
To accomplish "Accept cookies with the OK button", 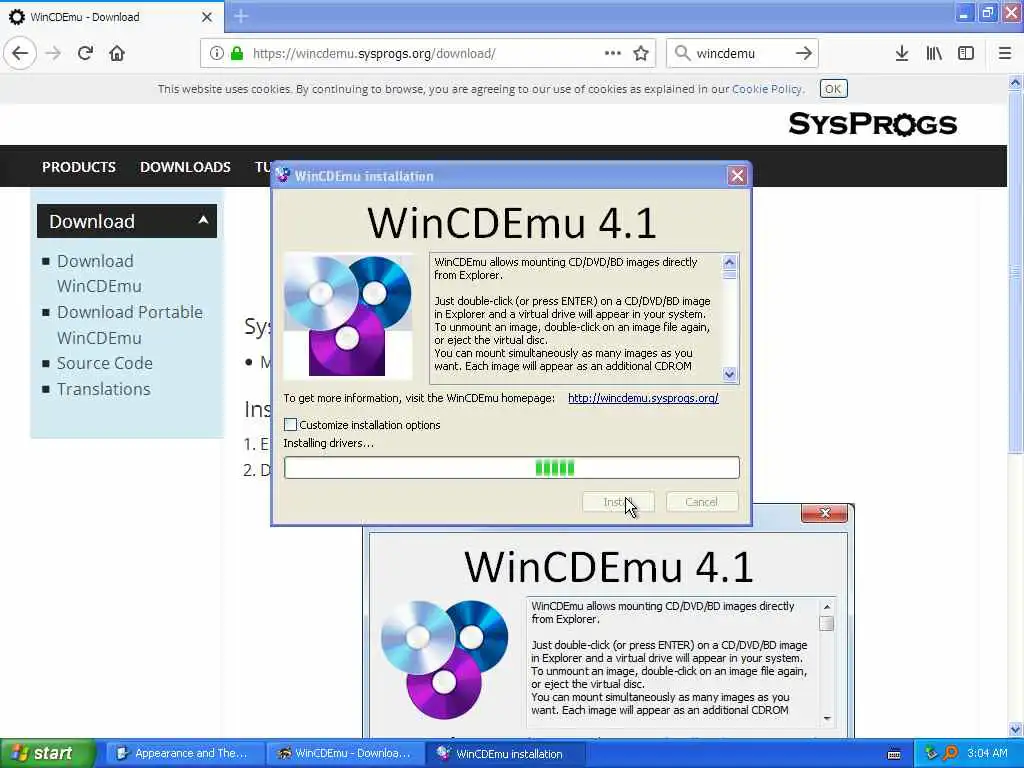I will pos(833,89).
